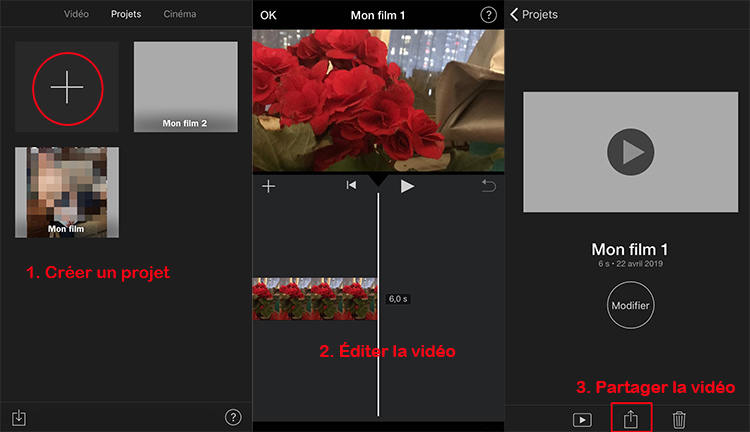Viewport: 750px width, 432px height.
Task: Play the video in the editor
Action: pyautogui.click(x=407, y=186)
